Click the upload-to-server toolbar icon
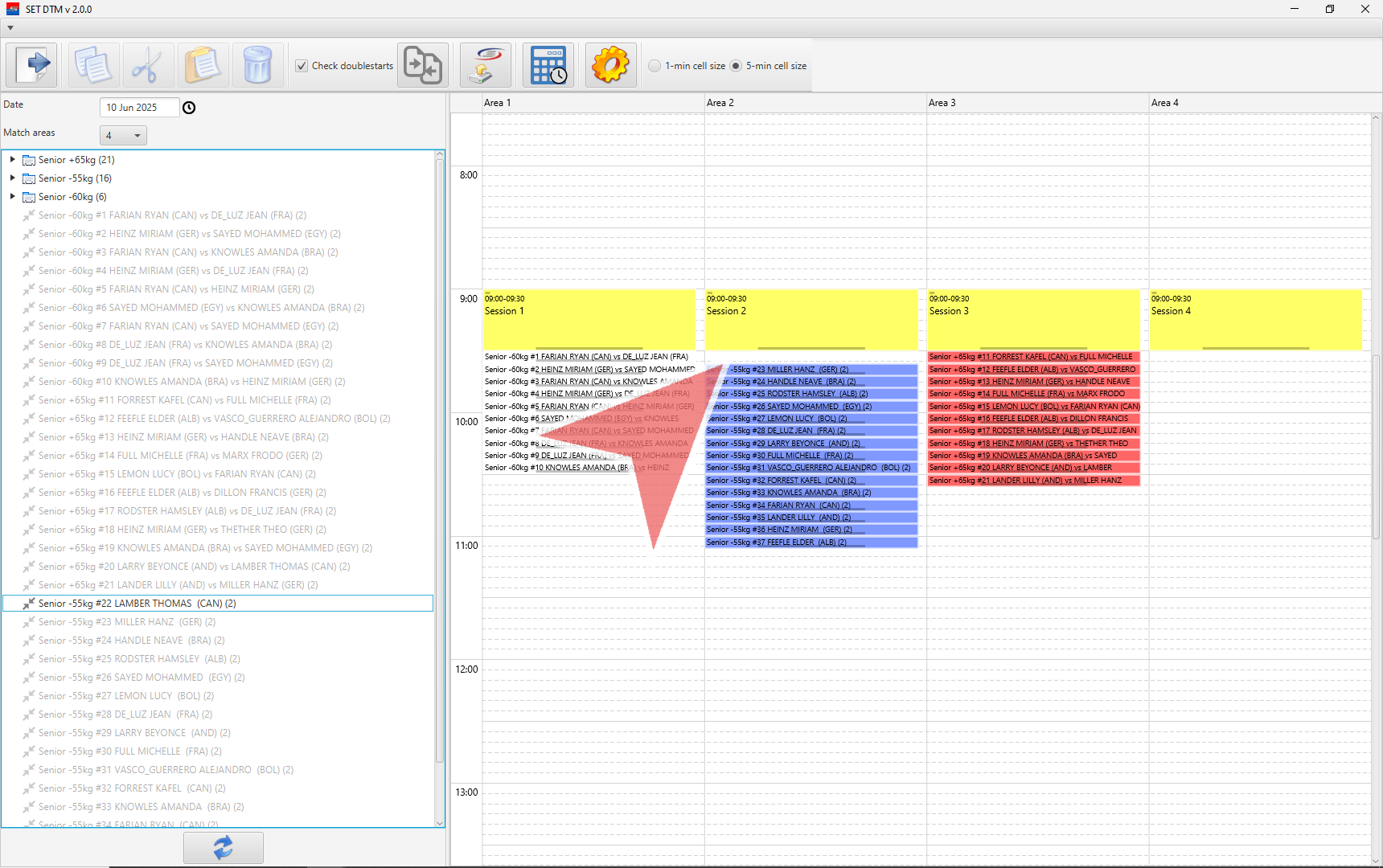The image size is (1383, 868). click(x=486, y=65)
